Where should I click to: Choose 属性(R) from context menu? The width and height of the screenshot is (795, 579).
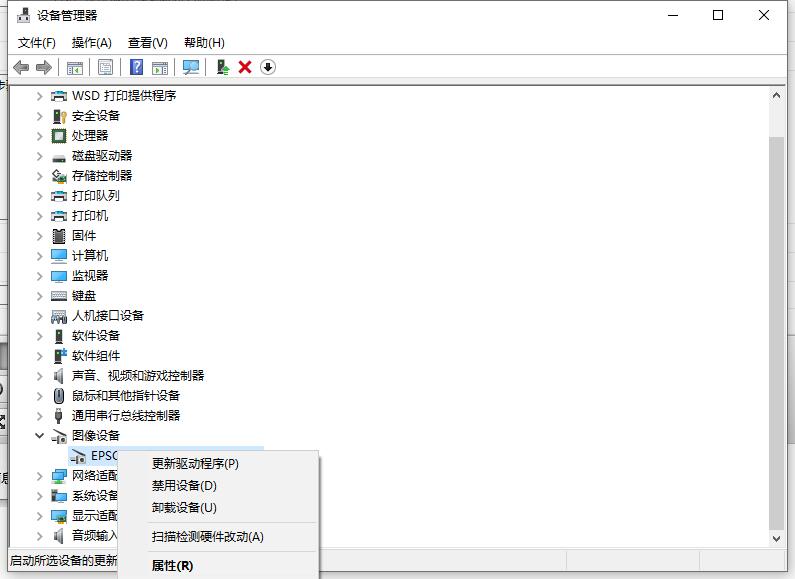click(218, 566)
